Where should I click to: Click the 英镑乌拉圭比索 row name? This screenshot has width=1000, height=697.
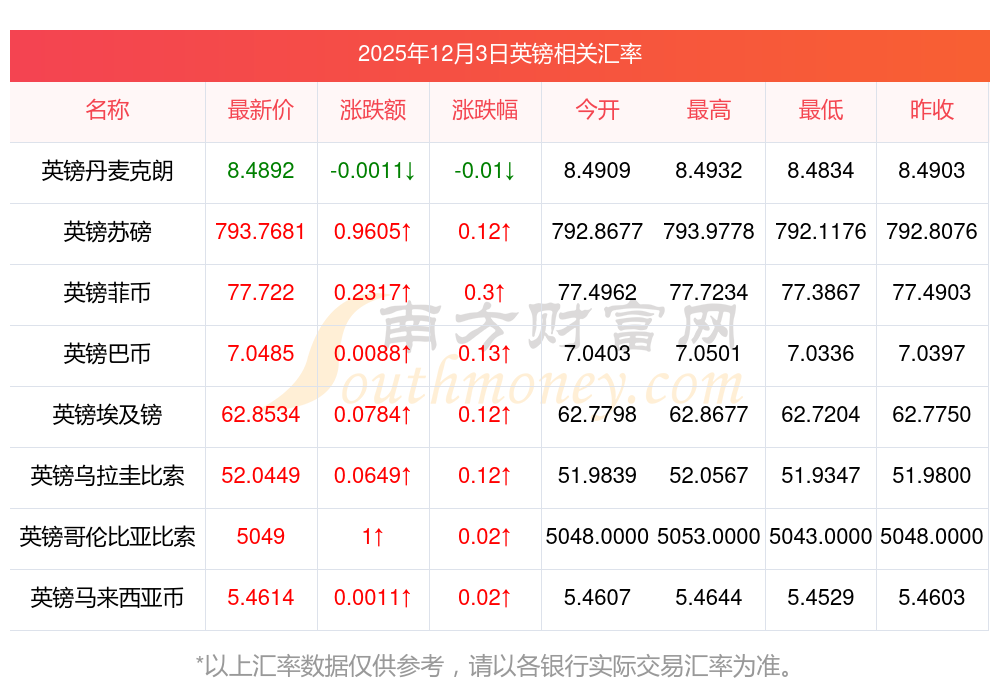(x=107, y=476)
